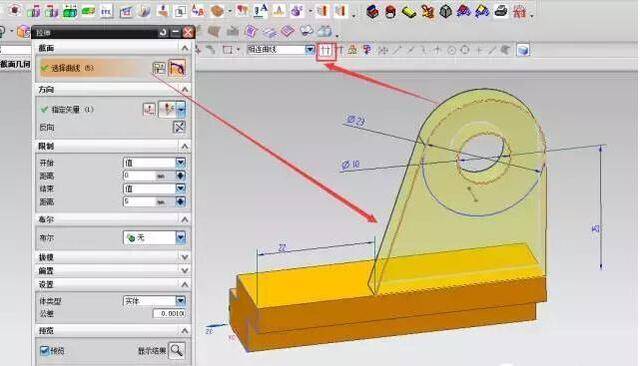Click the blue 'ITK' icon in the top toolbar
Screen dimensions: 640x366
click(x=106, y=11)
